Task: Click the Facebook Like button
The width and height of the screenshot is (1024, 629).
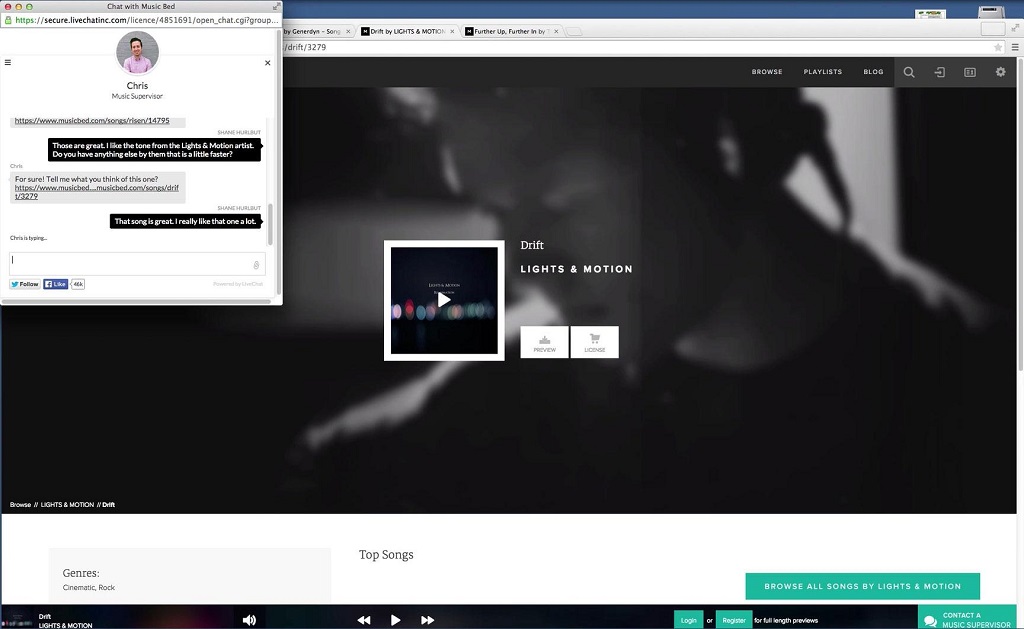Action: coord(56,284)
